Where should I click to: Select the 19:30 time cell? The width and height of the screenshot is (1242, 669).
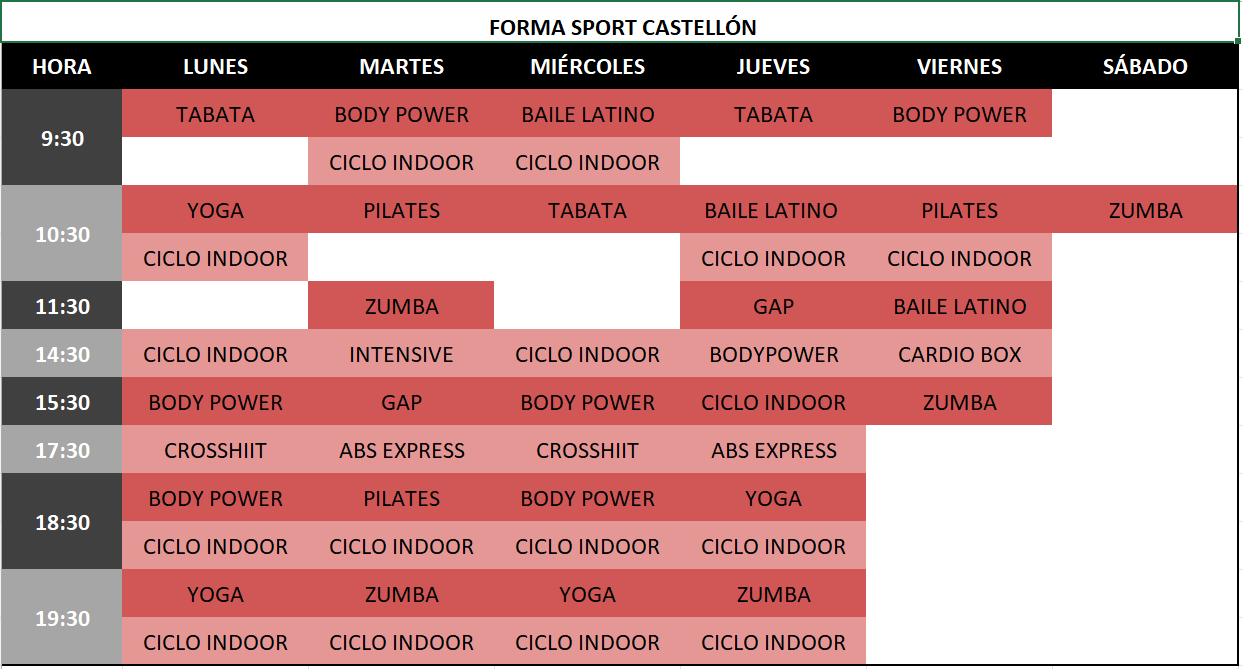(62, 619)
